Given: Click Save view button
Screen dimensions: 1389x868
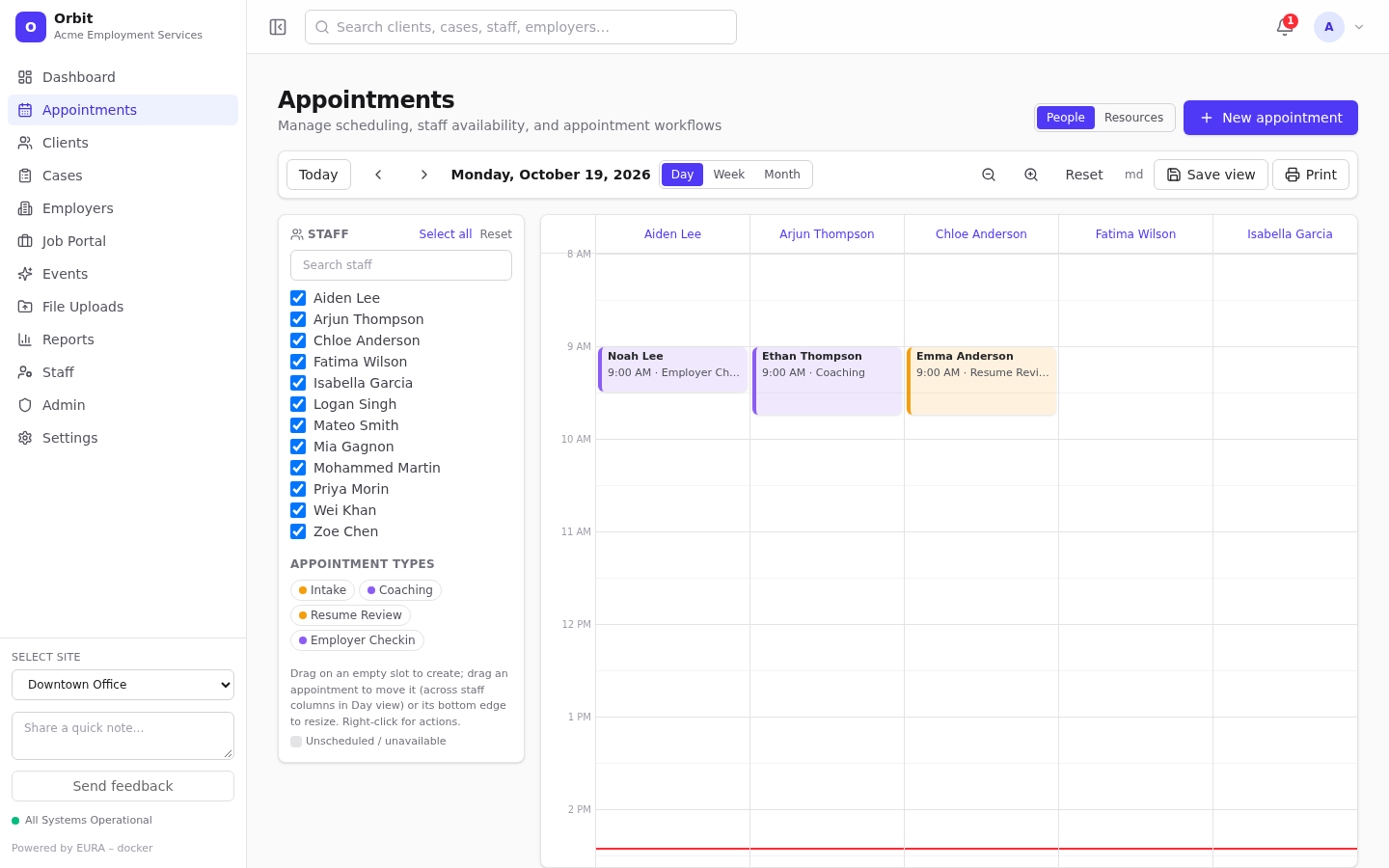Looking at the screenshot, I should pyautogui.click(x=1211, y=175).
